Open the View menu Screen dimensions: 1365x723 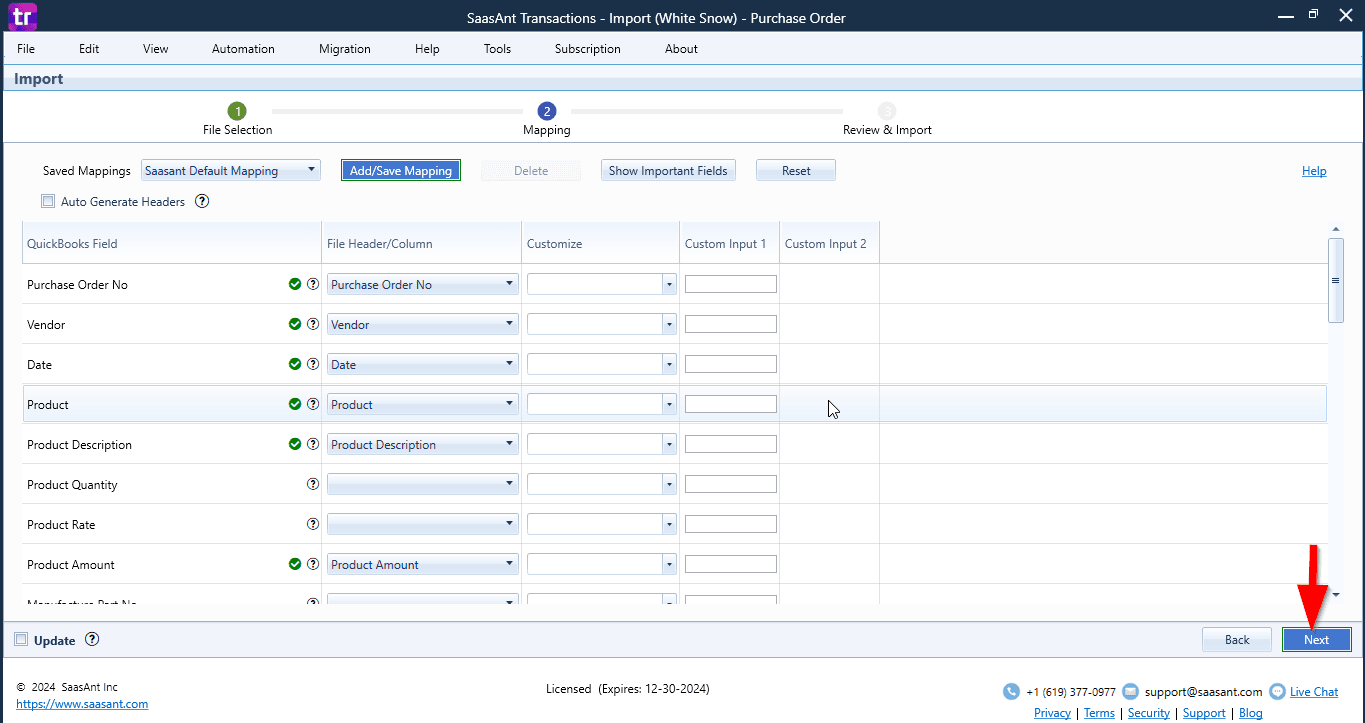tap(156, 49)
